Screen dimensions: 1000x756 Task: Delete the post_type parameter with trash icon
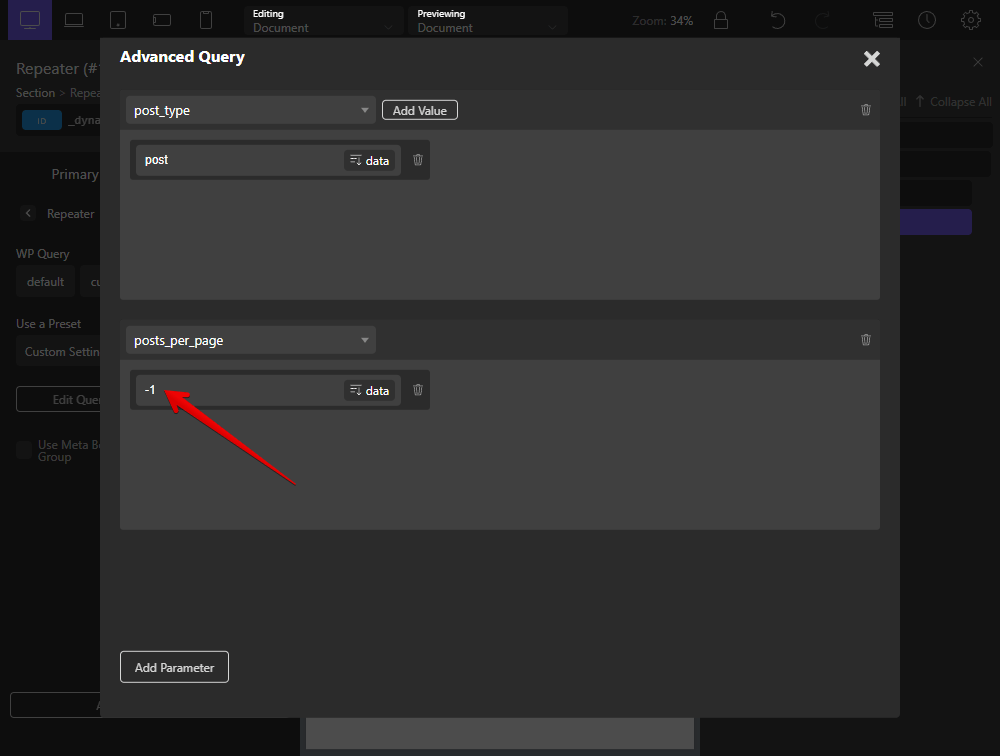tap(866, 110)
